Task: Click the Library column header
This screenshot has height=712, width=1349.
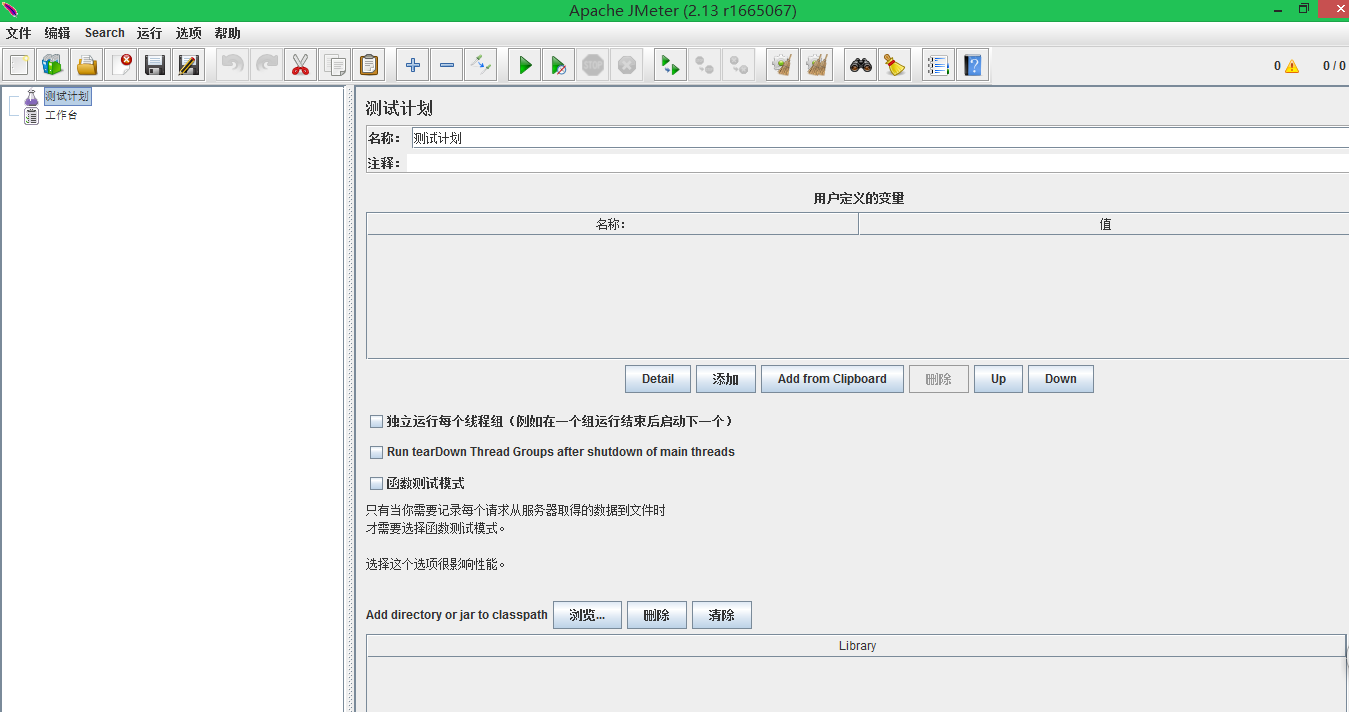Action: [857, 646]
